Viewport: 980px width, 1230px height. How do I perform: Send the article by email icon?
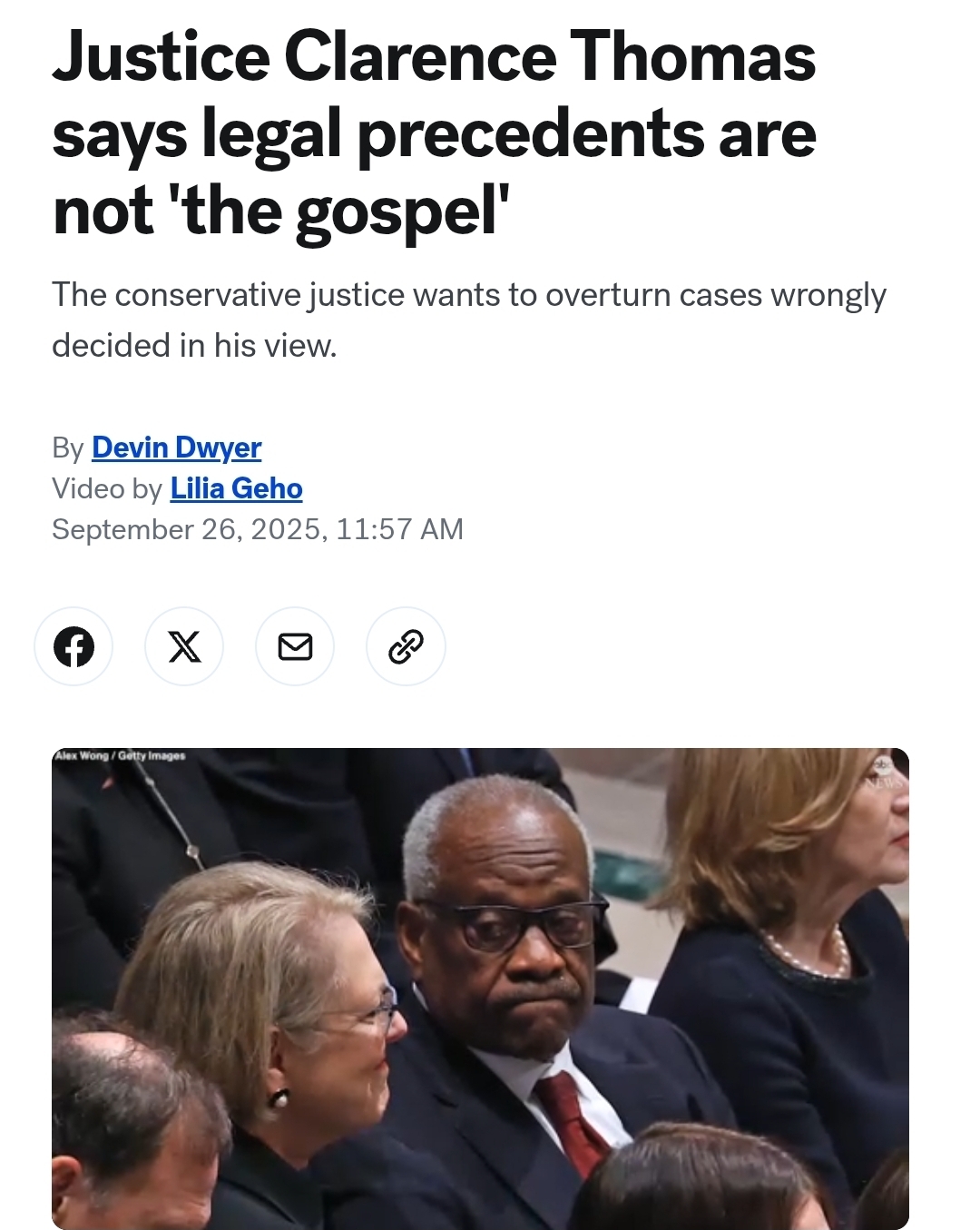295,646
